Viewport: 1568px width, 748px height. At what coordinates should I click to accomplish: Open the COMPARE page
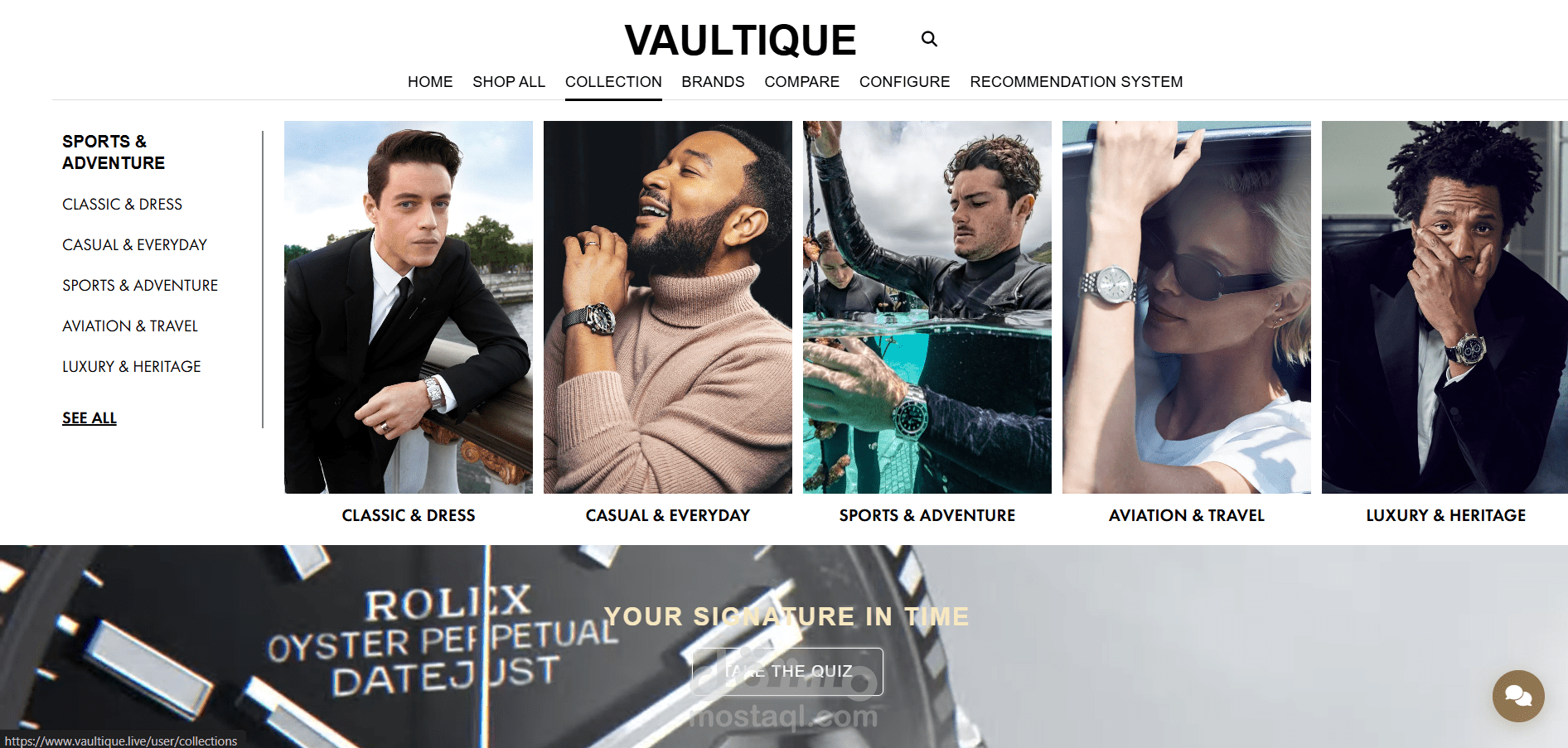point(801,82)
